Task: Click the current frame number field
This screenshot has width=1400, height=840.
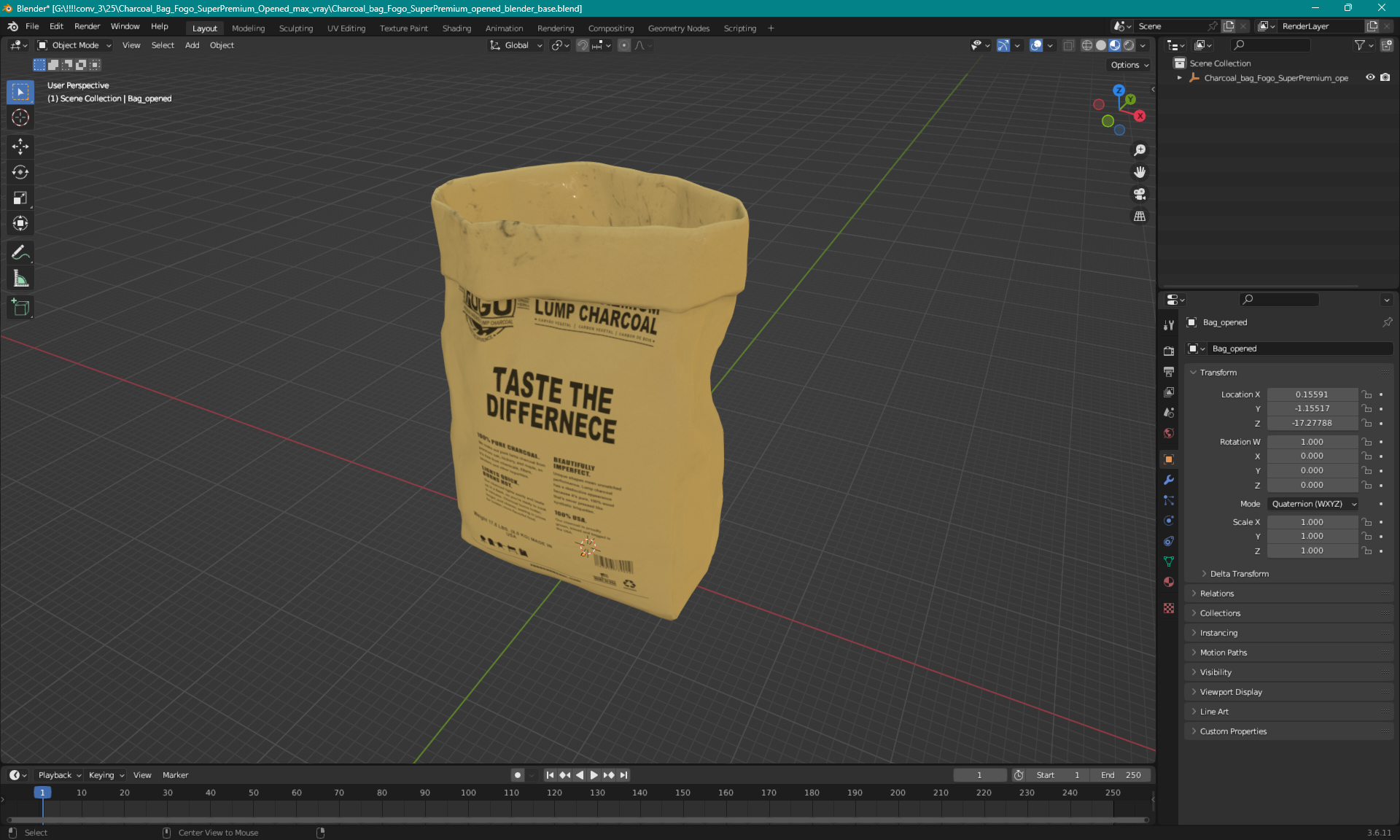Action: point(979,775)
